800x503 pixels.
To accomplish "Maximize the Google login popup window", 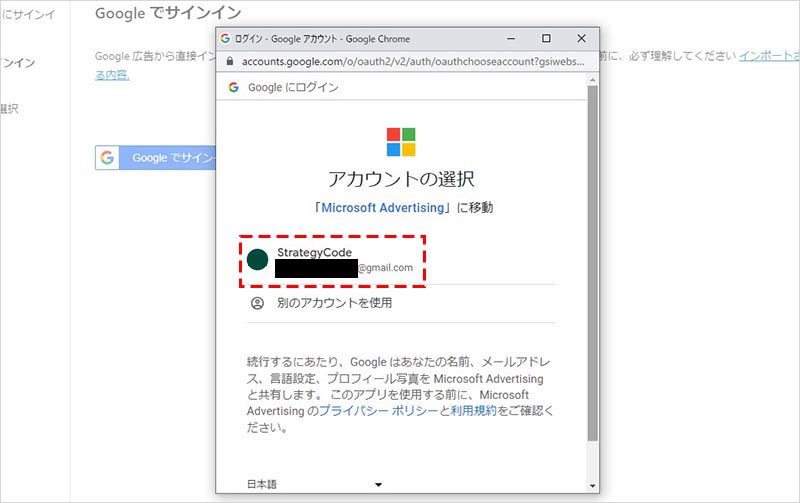I will (546, 38).
